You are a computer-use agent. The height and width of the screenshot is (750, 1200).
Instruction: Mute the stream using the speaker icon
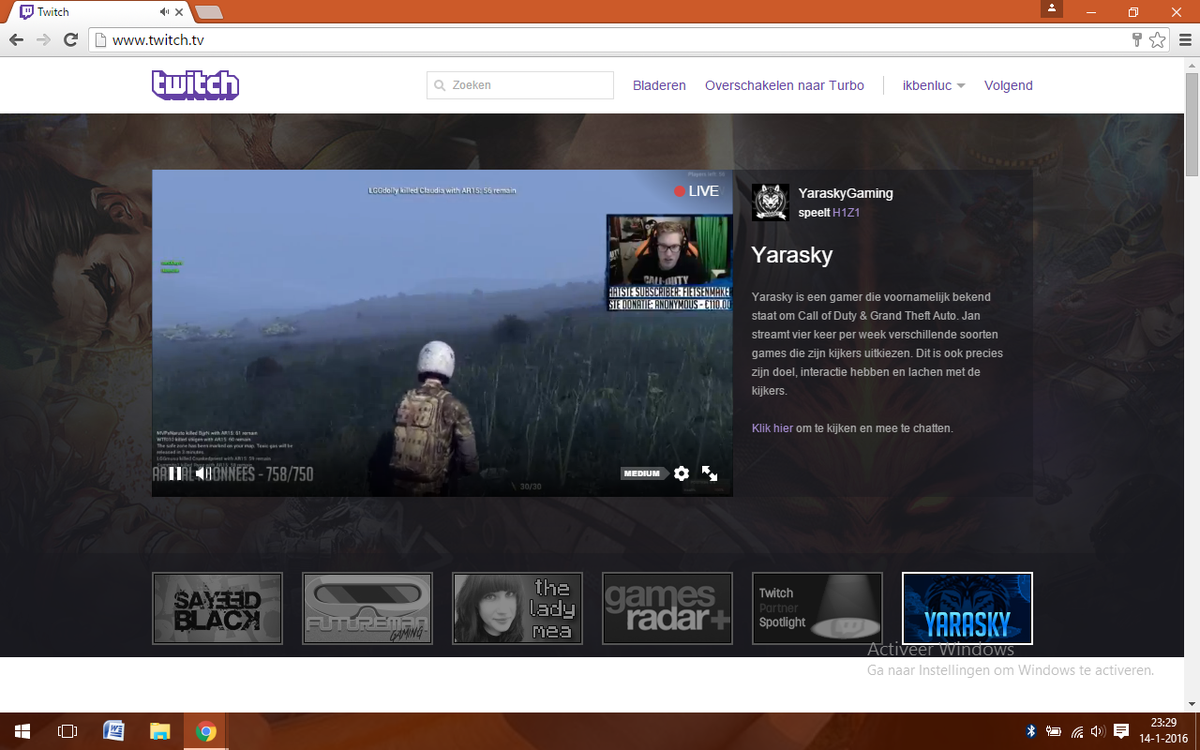pos(202,474)
